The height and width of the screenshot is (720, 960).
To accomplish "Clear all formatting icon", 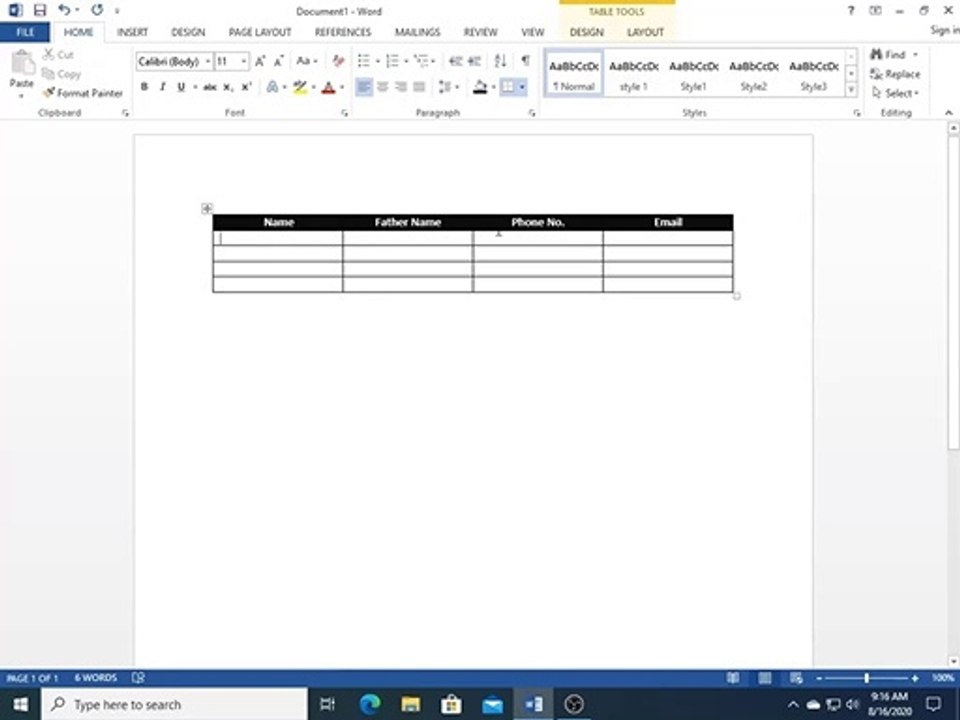I will click(338, 61).
